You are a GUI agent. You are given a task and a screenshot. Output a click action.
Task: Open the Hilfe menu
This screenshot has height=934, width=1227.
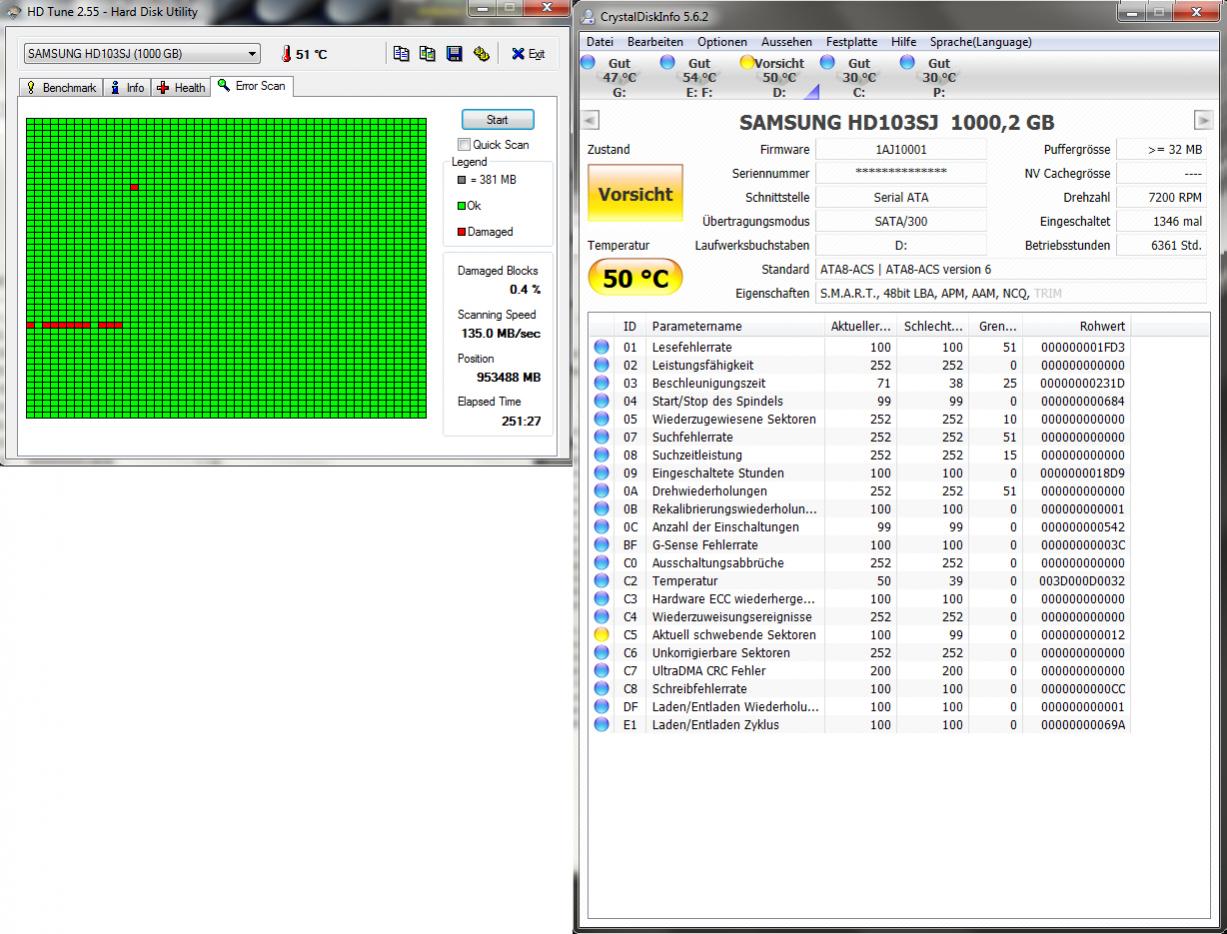903,42
